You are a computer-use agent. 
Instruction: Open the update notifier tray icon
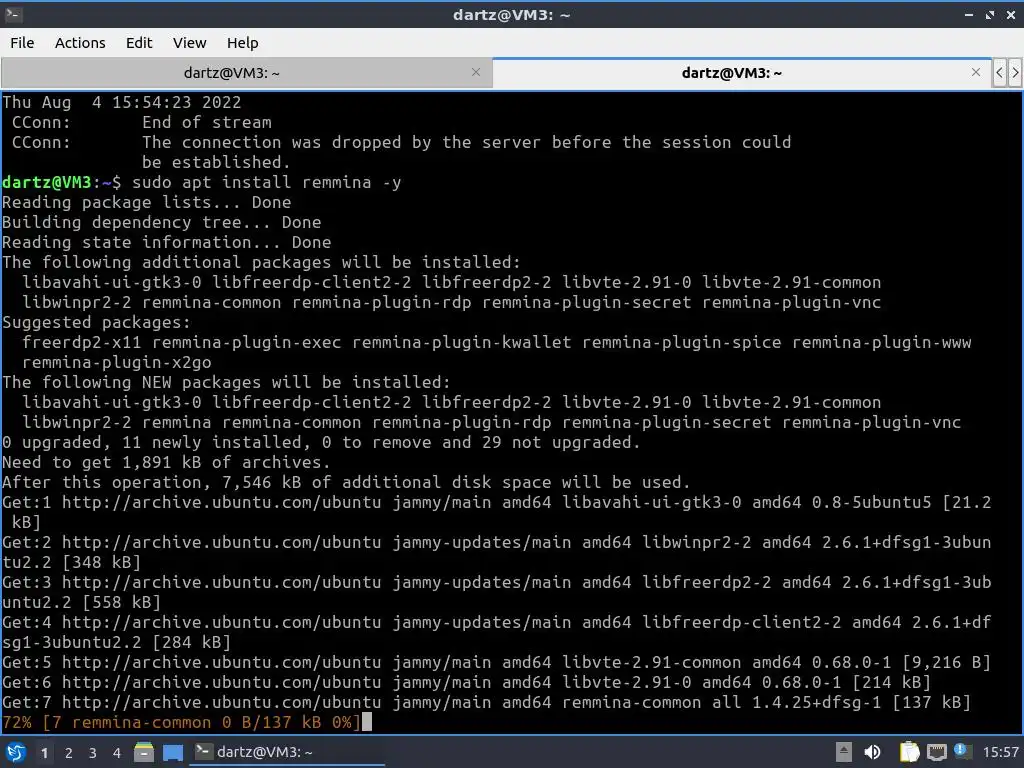pos(962,751)
